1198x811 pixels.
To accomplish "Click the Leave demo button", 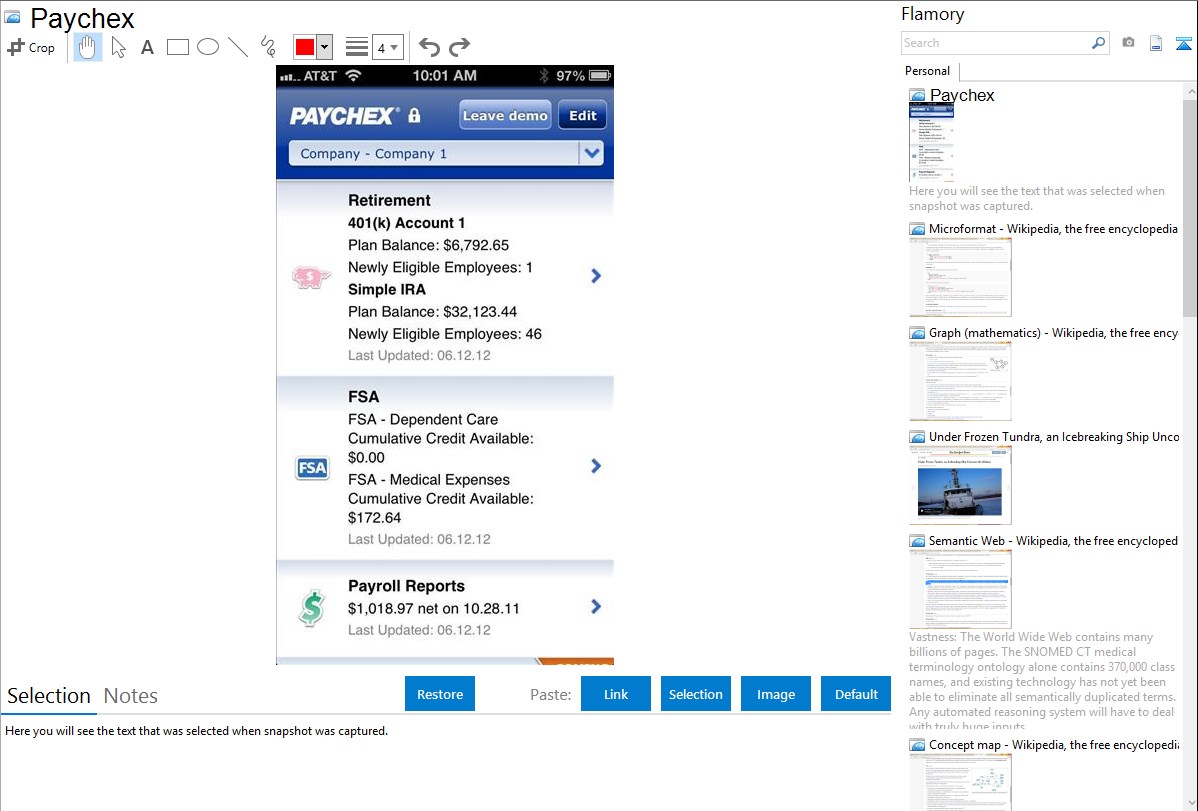I will (505, 115).
